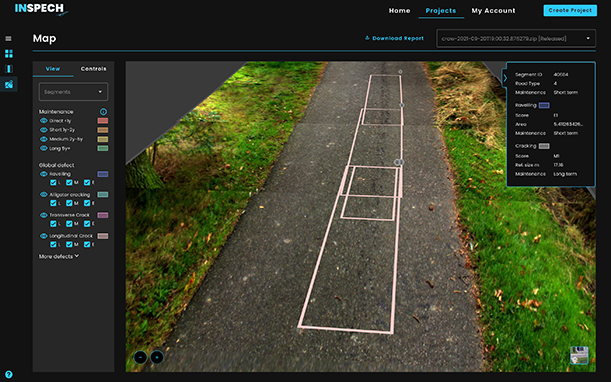
Task: Click the Create Project button
Action: [x=570, y=11]
